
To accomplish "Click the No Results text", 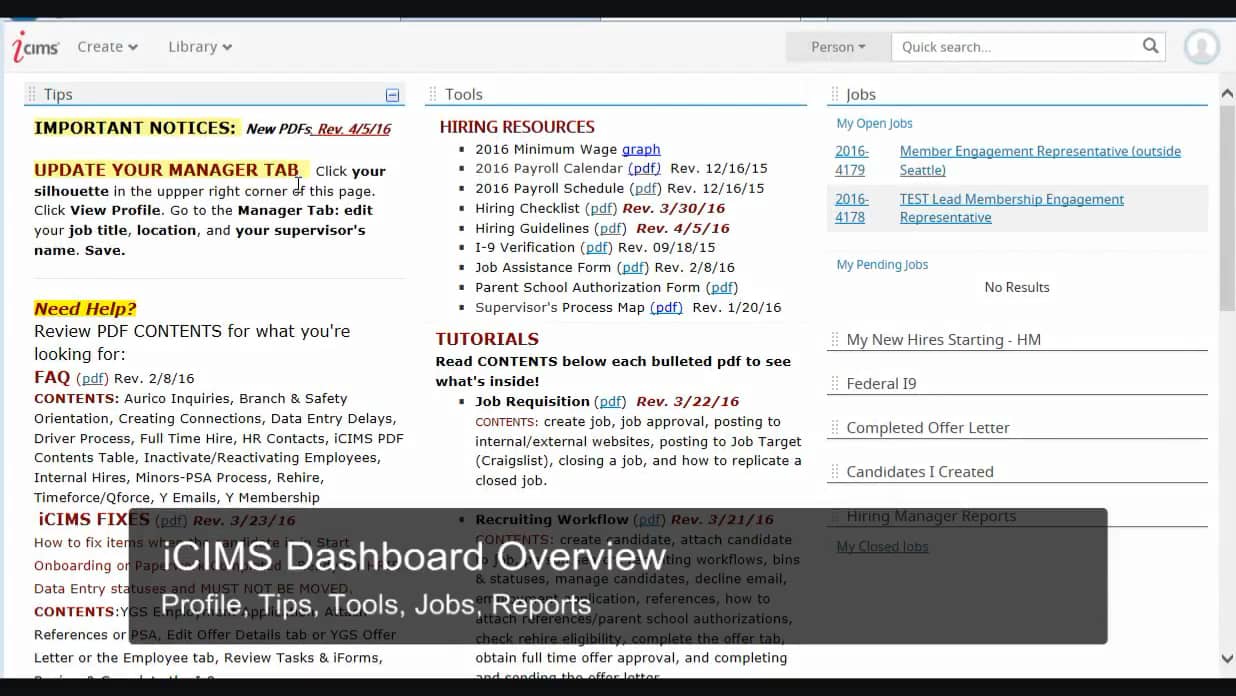I will coord(1017,287).
